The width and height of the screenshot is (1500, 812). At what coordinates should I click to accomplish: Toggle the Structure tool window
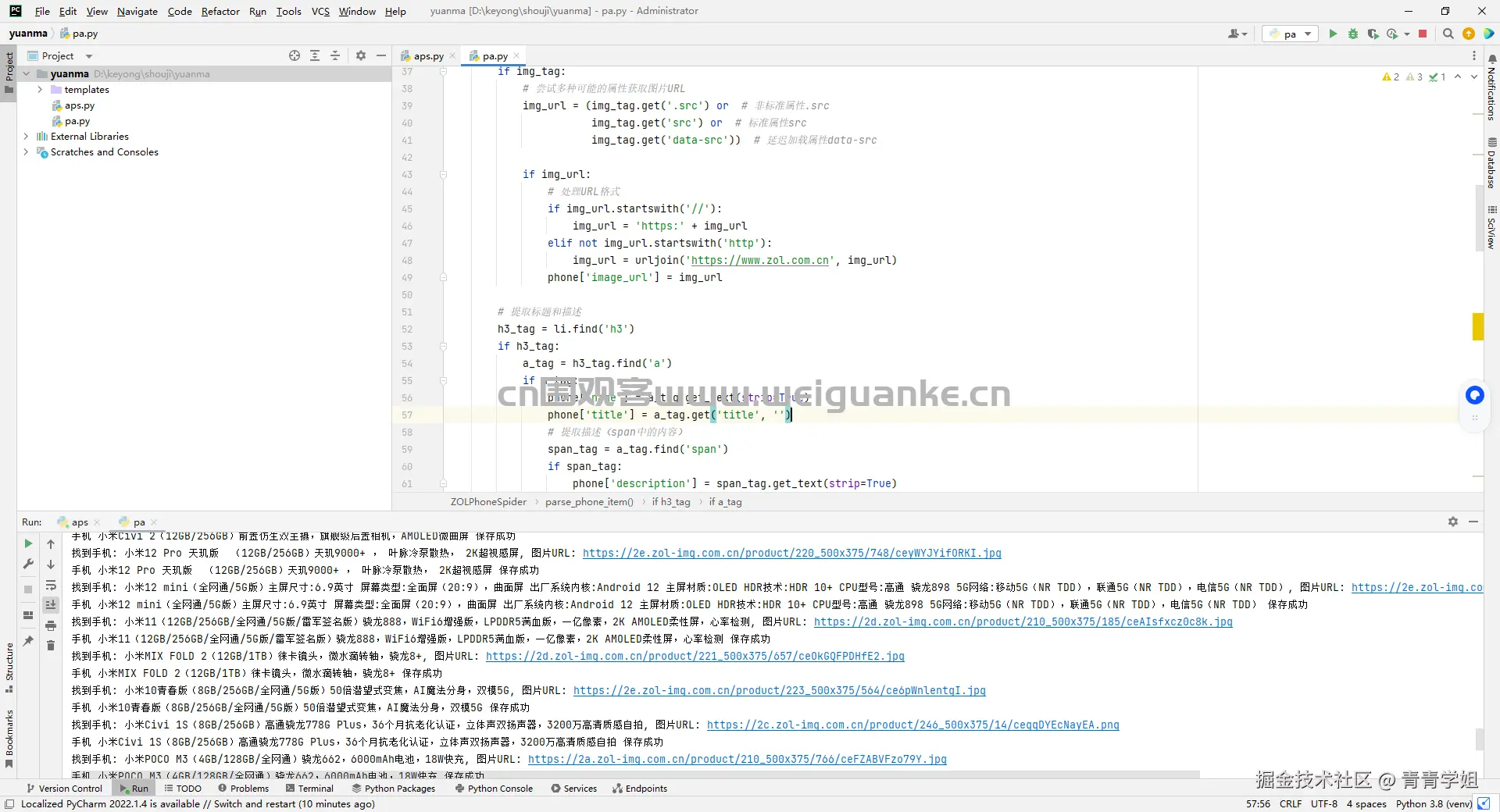9,668
